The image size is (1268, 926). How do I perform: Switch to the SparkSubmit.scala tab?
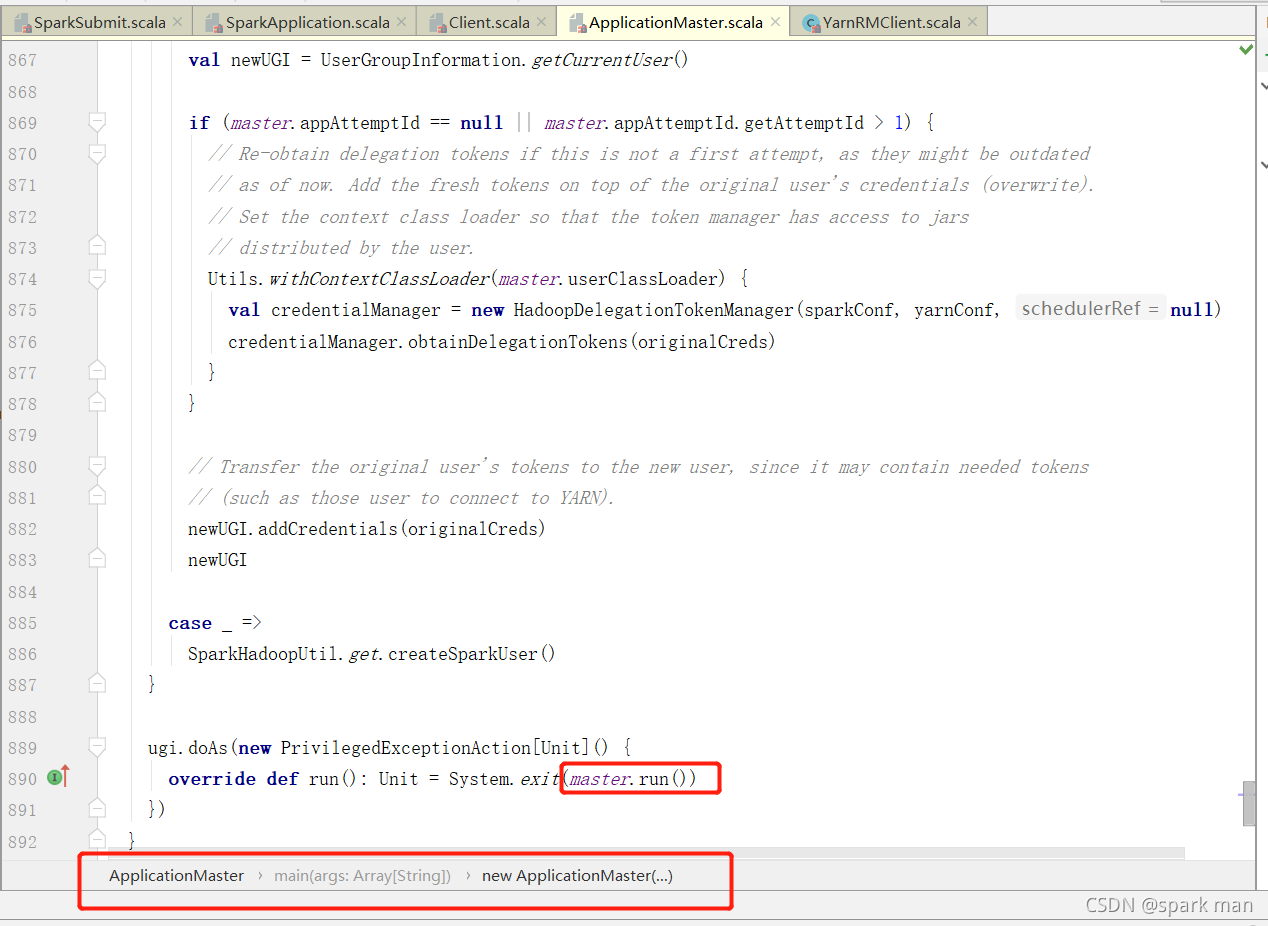tap(97, 22)
